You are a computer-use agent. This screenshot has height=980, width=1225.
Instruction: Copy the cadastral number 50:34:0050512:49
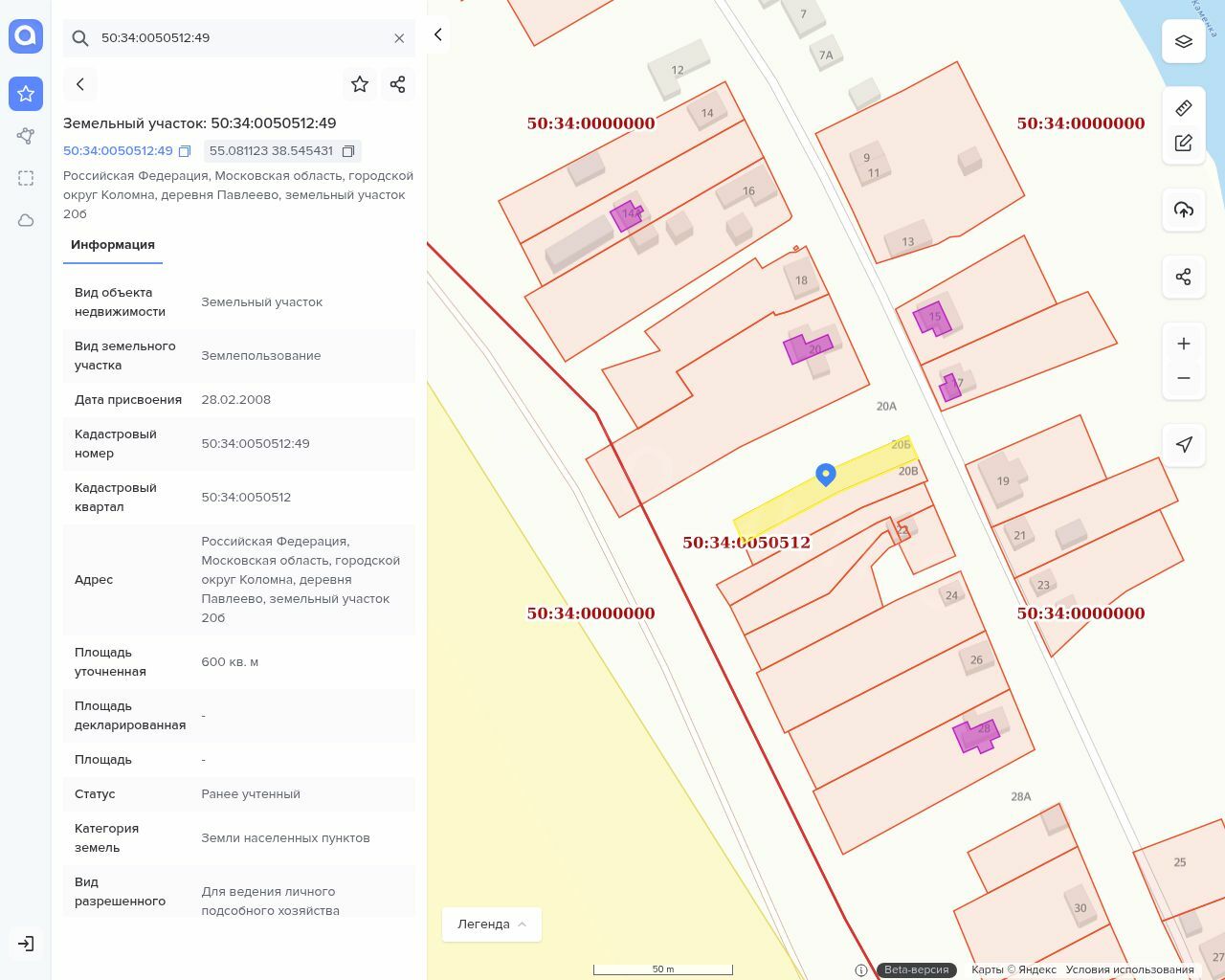[x=185, y=151]
